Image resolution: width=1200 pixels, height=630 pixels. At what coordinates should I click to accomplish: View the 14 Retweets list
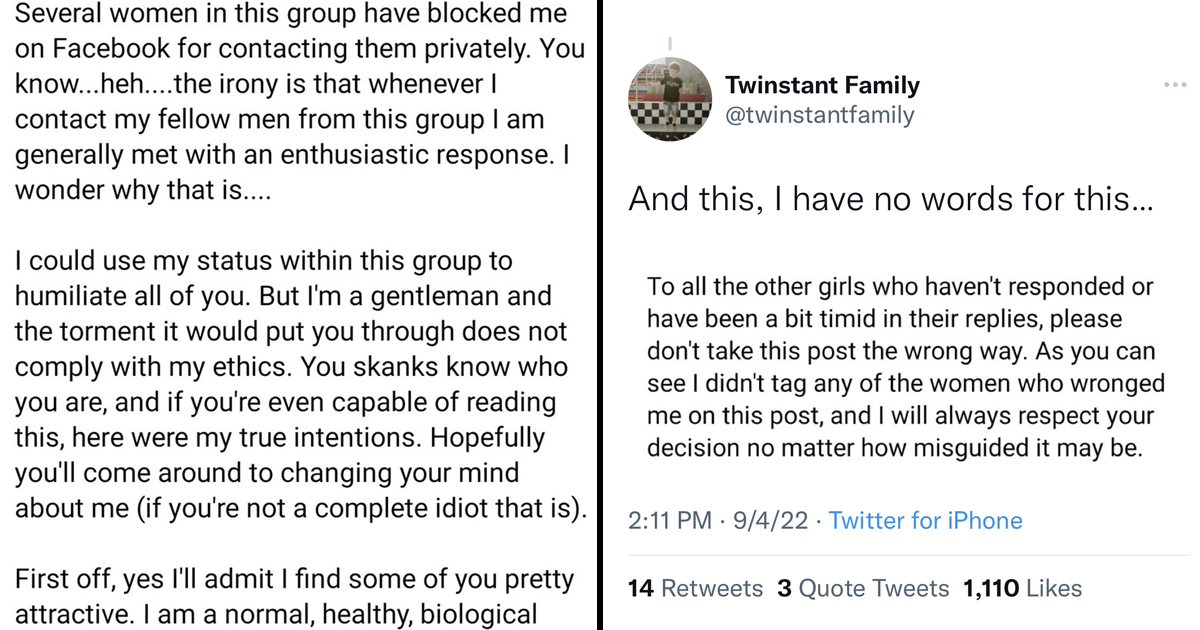[695, 589]
